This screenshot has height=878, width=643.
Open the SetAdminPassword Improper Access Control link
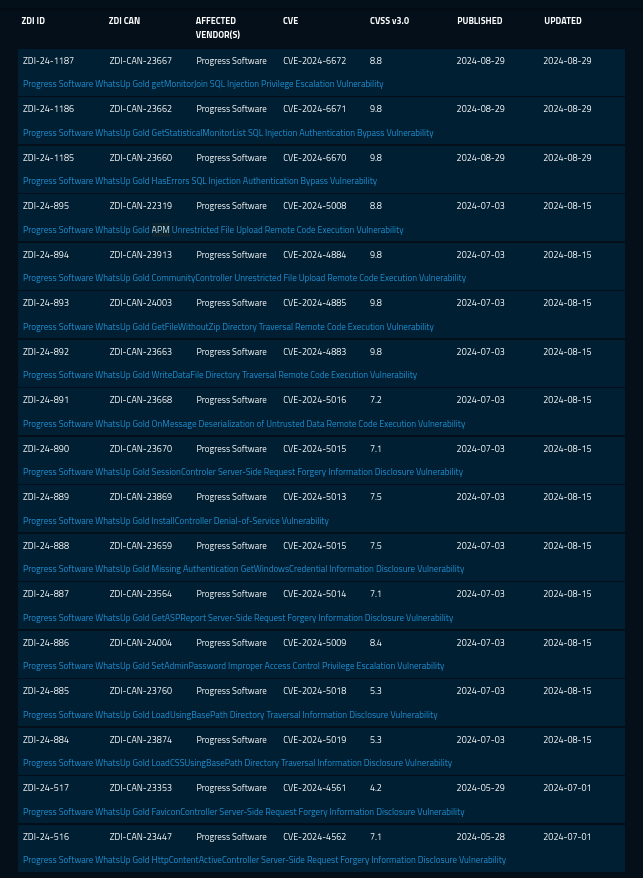pyautogui.click(x=233, y=666)
